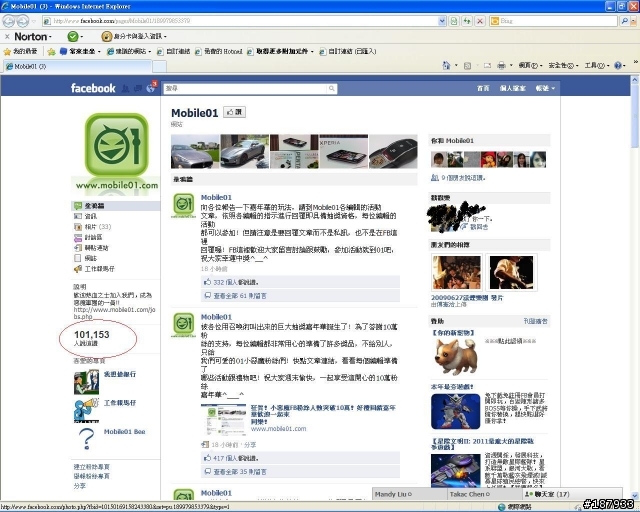Expand the Home icon dropdown arrow
The image size is (640, 512).
[x=456, y=65]
